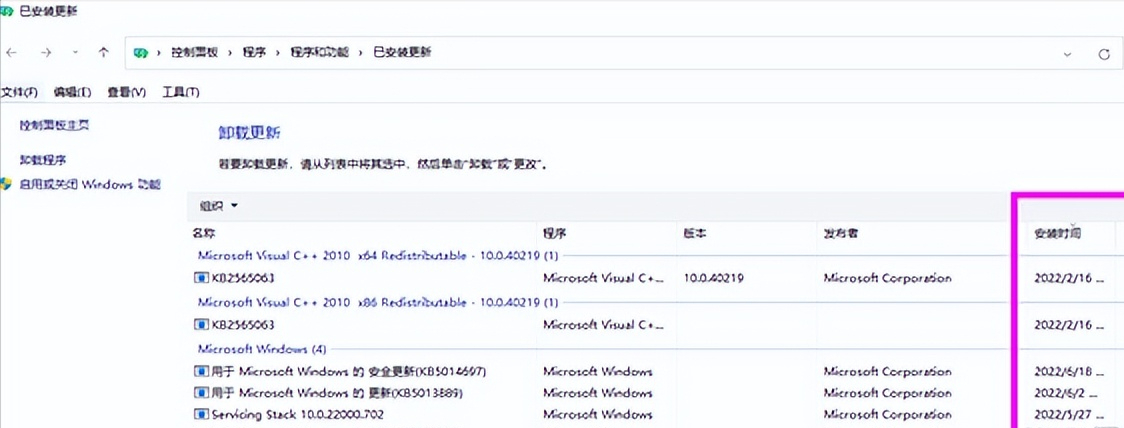
Task: Open 启用或关闭 Windows 功能 link
Action: pos(90,184)
